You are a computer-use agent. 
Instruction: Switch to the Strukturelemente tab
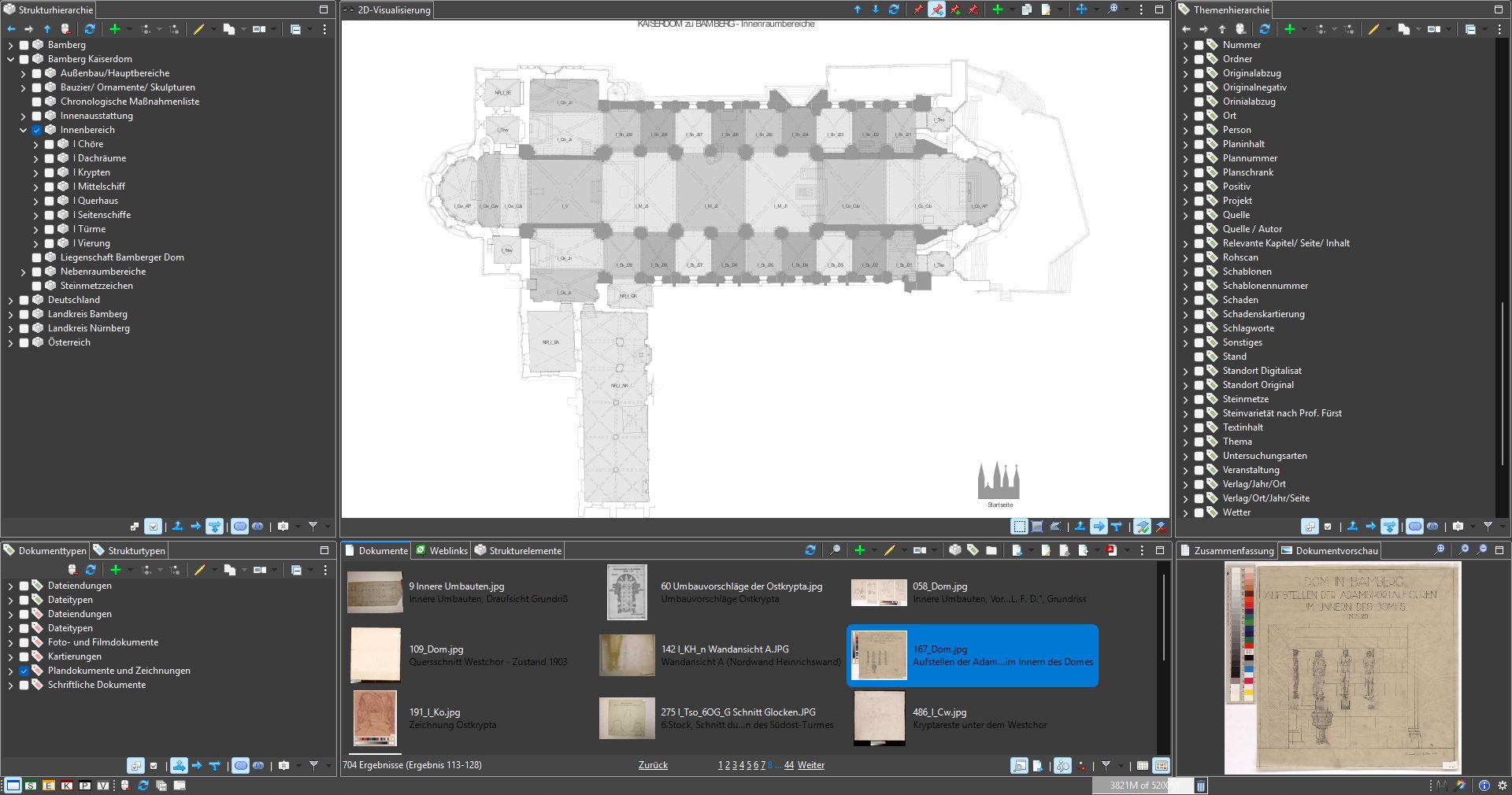[519, 550]
